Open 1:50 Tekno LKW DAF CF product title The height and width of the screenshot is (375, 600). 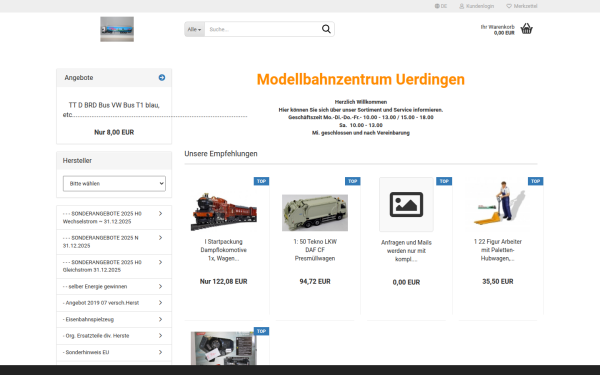pyautogui.click(x=315, y=250)
